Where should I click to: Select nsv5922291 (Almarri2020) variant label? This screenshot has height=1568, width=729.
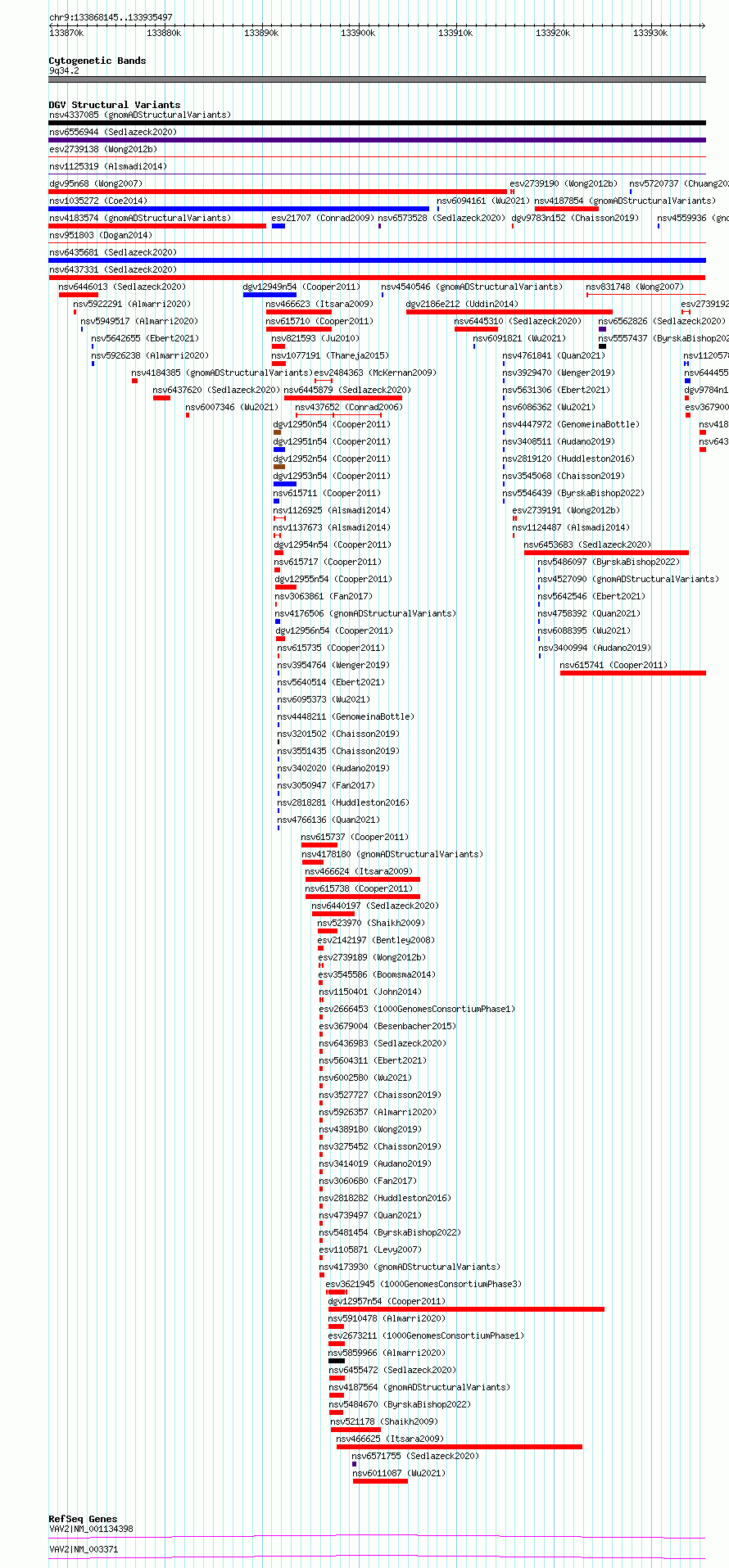(x=132, y=304)
